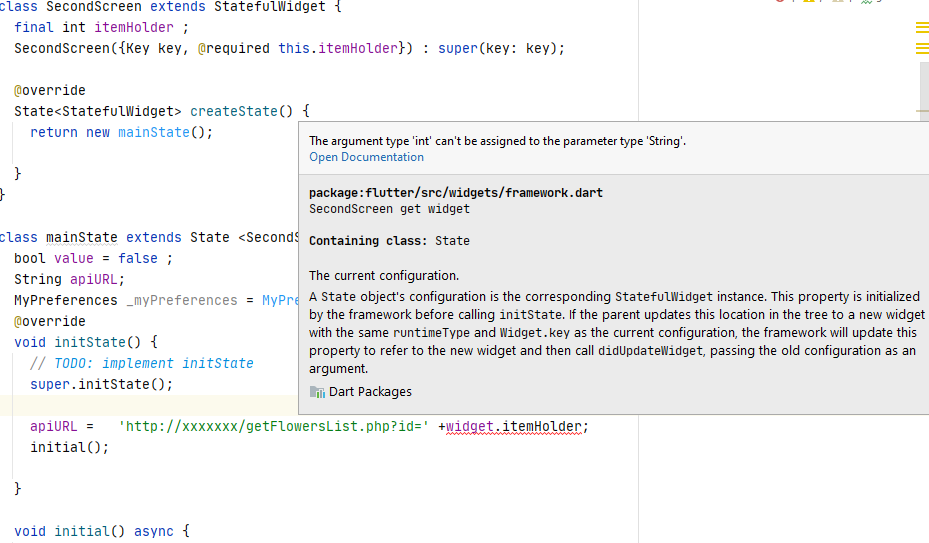Click the initial() call inside initState

69,448
